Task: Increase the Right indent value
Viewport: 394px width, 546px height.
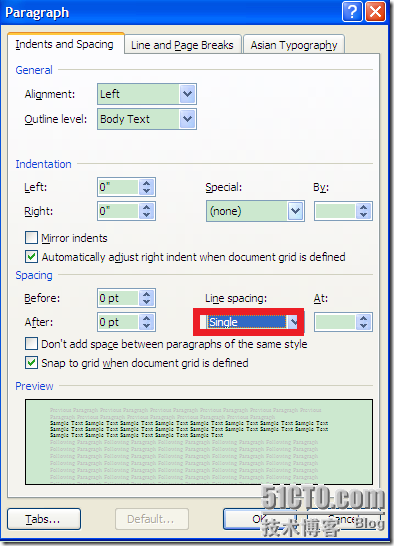Action: (147, 207)
